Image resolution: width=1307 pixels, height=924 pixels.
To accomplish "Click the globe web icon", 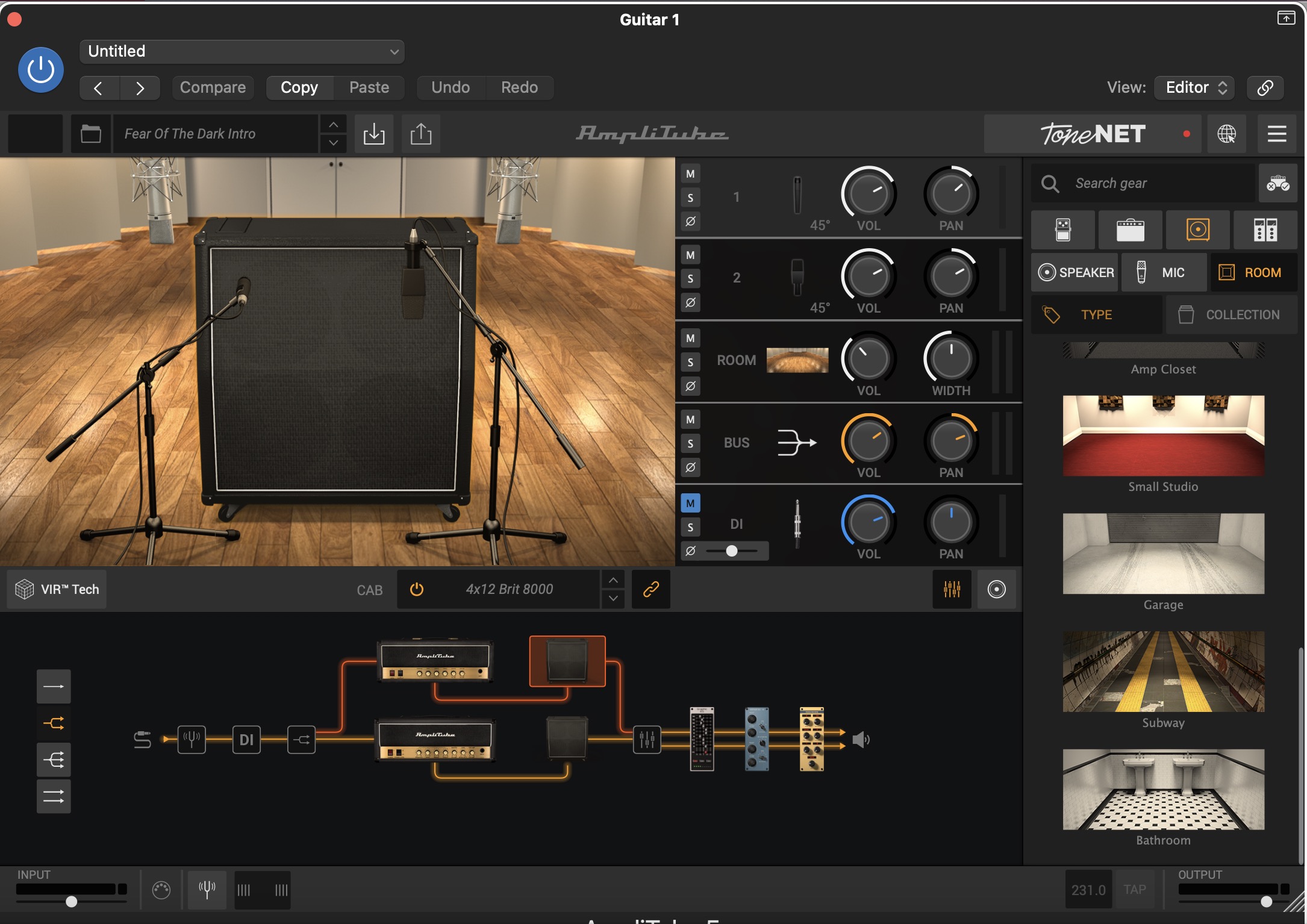I will point(1227,134).
